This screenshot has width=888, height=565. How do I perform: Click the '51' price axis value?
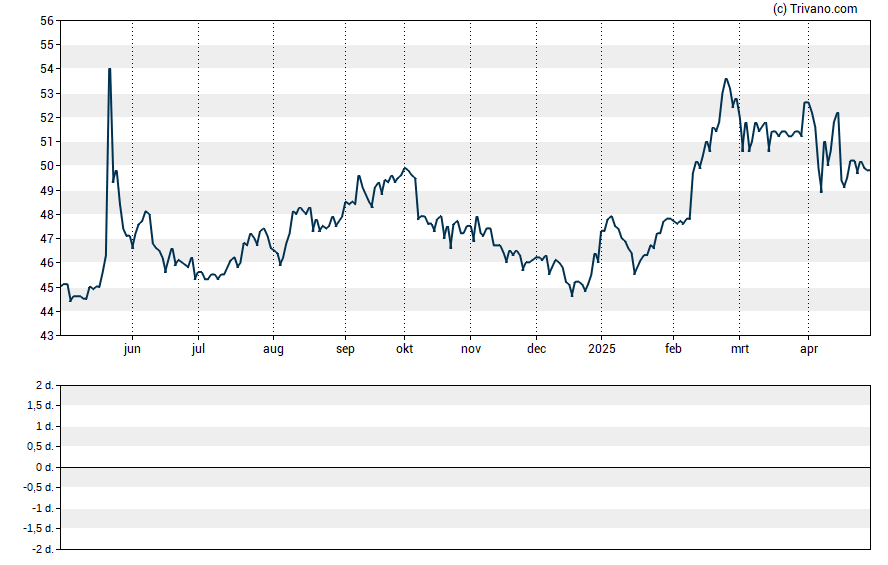(47, 142)
